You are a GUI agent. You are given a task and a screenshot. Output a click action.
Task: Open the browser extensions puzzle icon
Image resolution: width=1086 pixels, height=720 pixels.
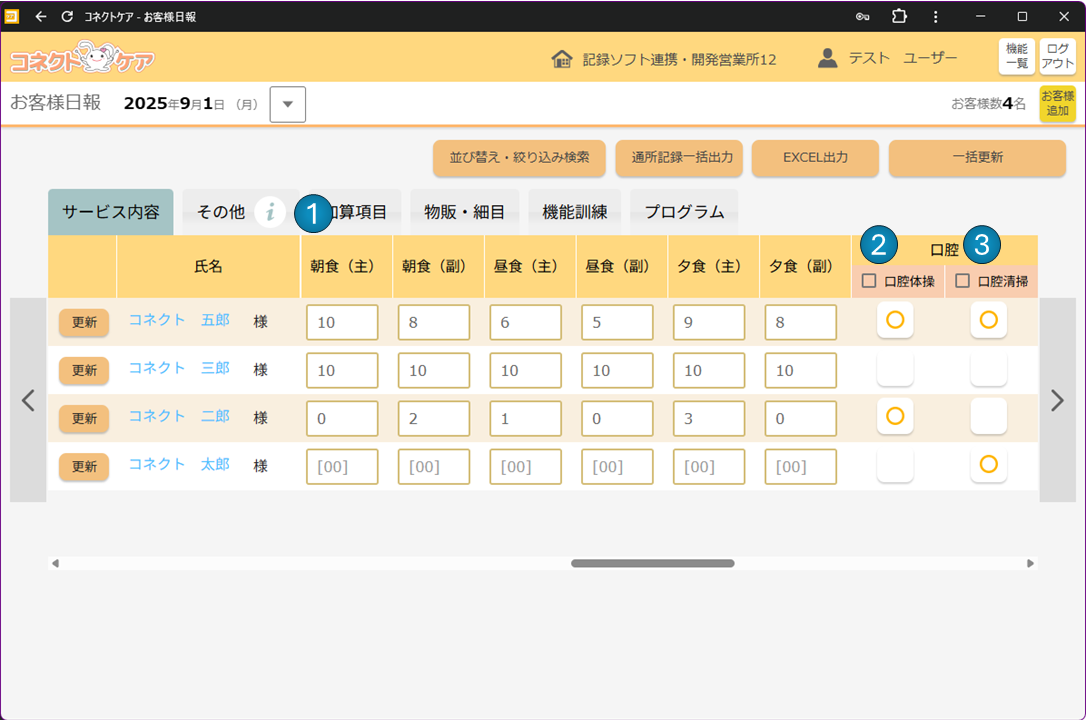[x=899, y=17]
